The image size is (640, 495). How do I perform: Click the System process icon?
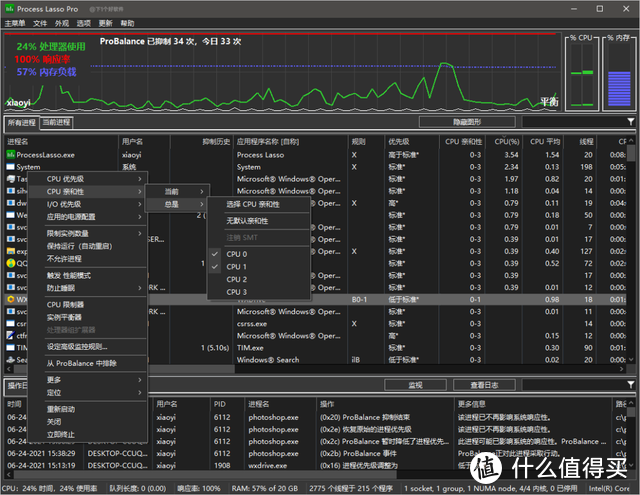11,167
